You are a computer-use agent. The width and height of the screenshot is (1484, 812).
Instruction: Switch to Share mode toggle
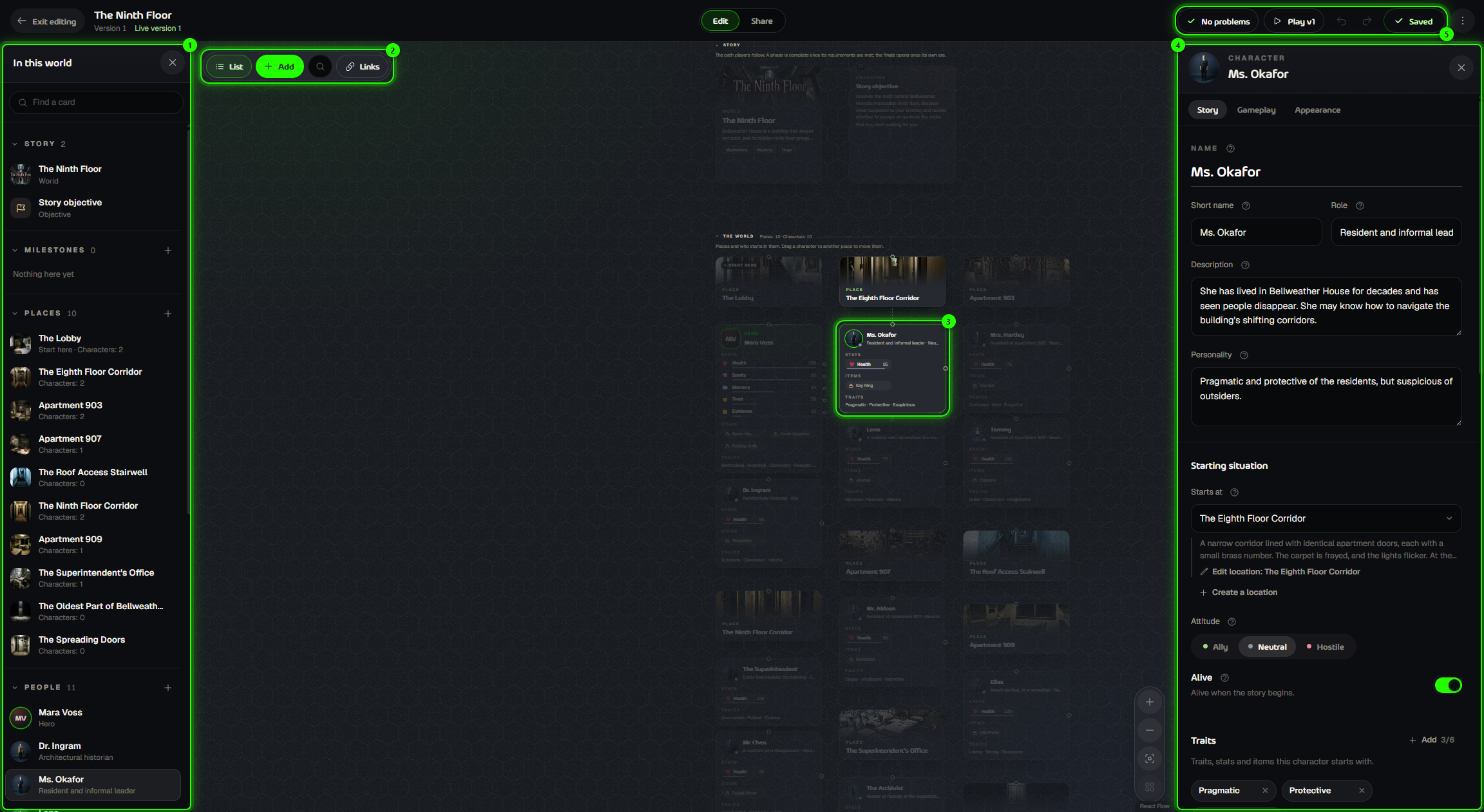tap(762, 21)
